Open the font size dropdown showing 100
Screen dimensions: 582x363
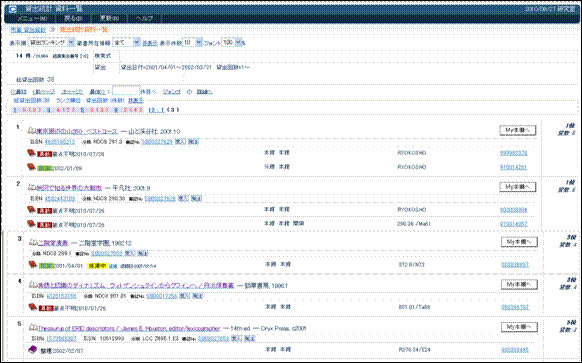click(x=231, y=42)
